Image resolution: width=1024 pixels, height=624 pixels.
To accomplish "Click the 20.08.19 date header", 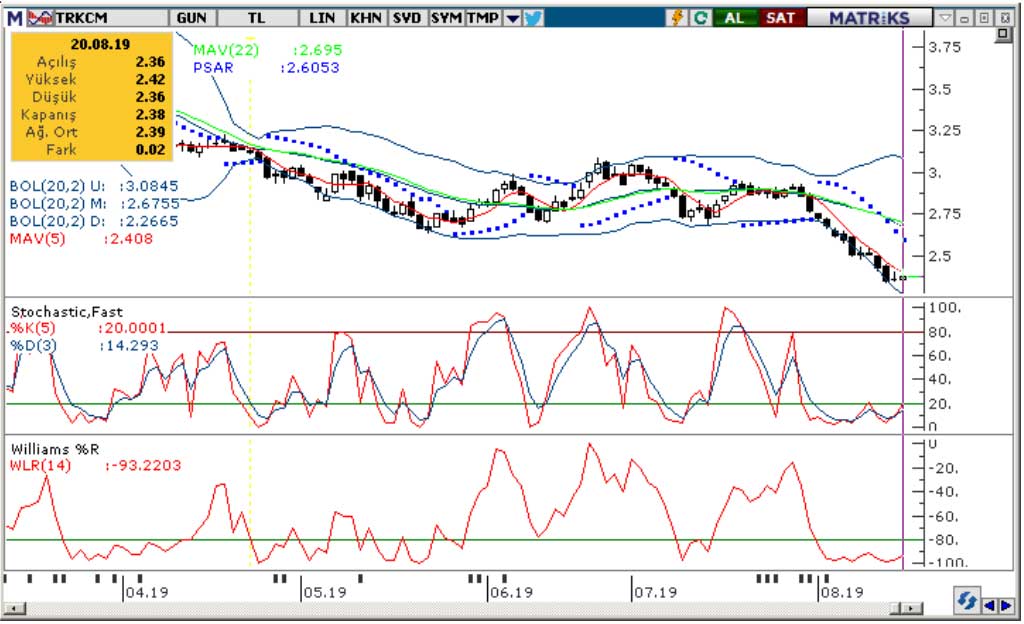I will [101, 44].
